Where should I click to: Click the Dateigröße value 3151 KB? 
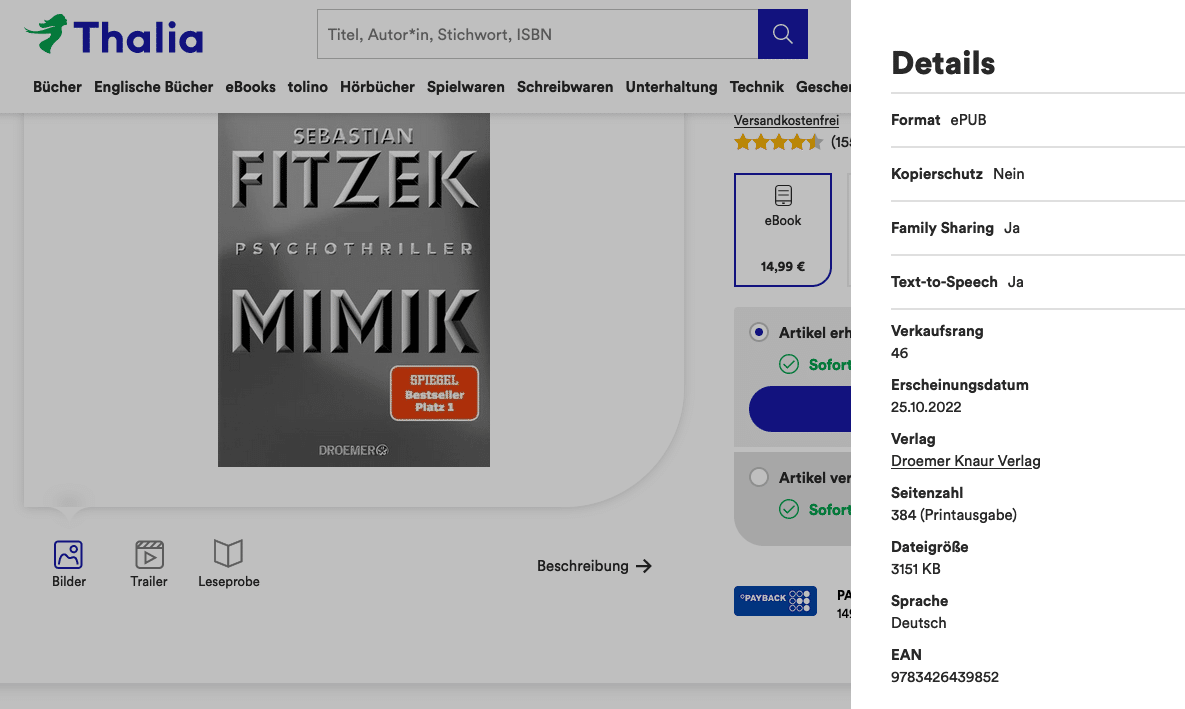[915, 569]
